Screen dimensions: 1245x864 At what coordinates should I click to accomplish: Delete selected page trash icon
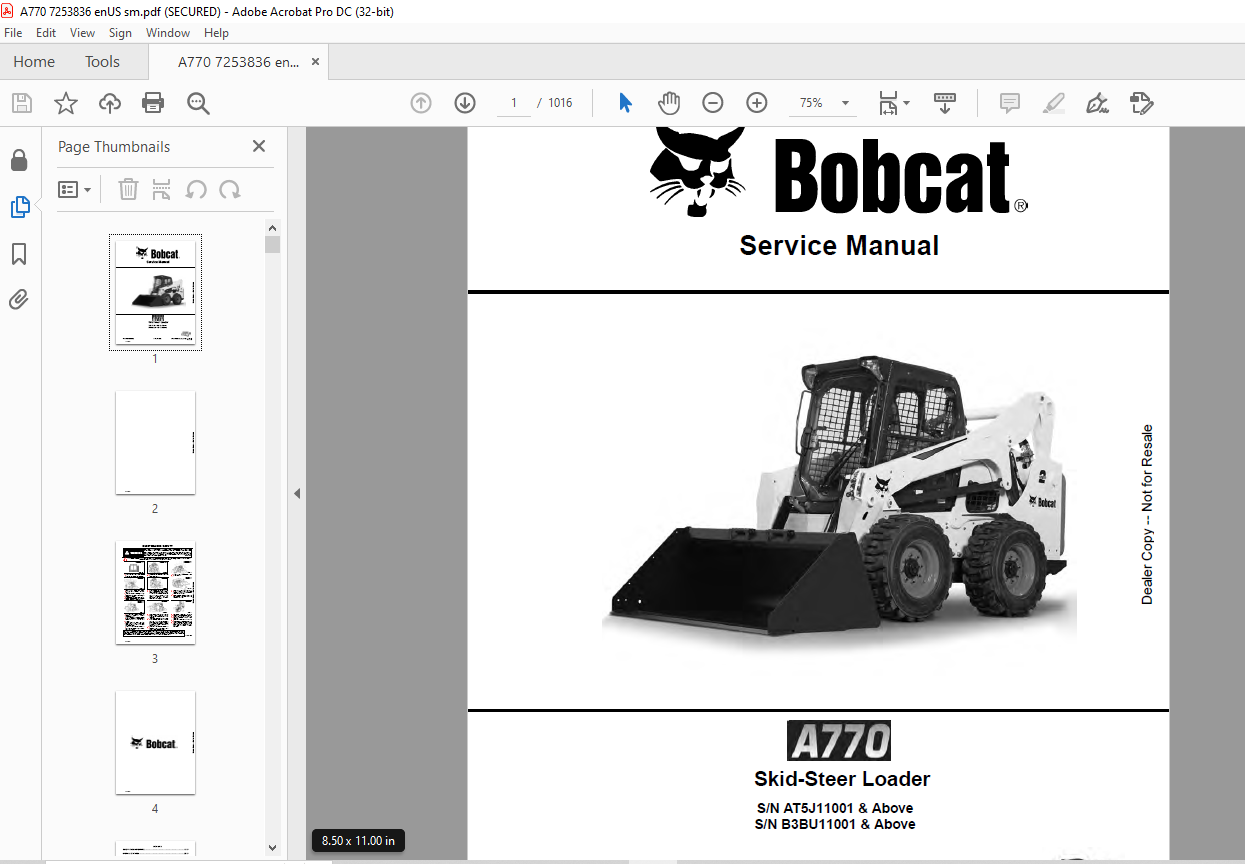128,189
